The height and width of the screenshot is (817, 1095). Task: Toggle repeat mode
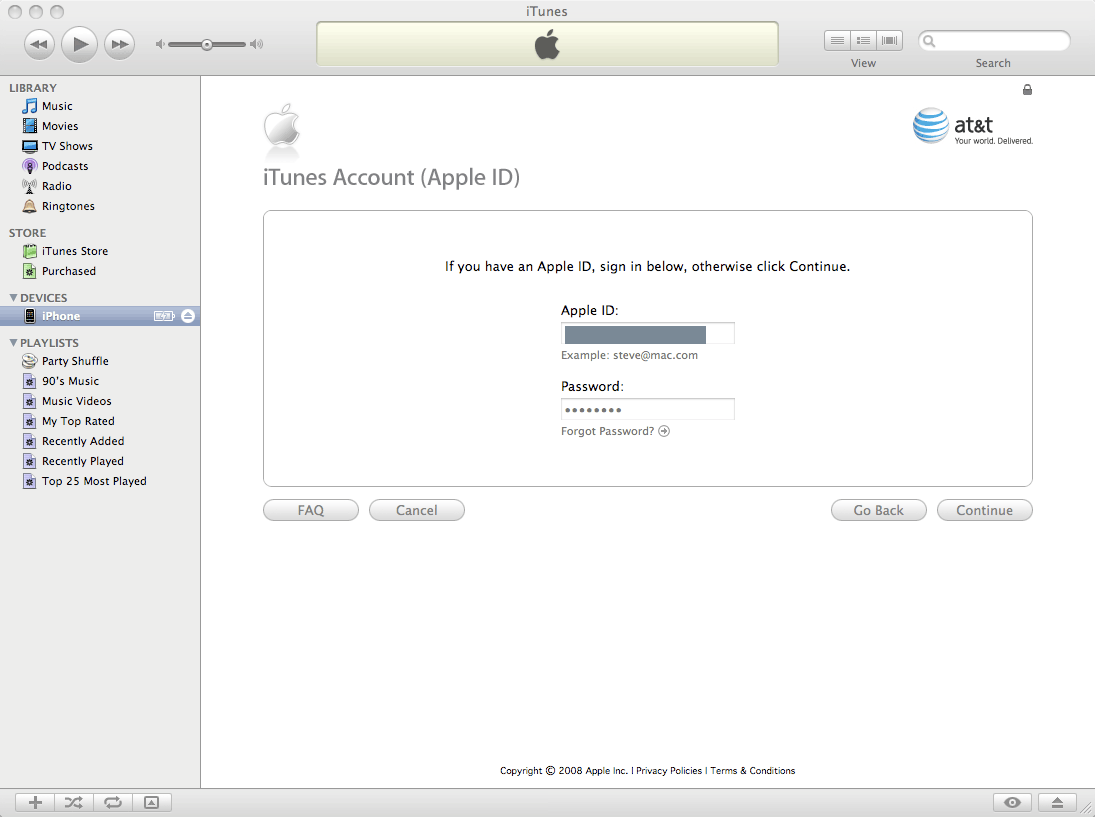pyautogui.click(x=113, y=802)
